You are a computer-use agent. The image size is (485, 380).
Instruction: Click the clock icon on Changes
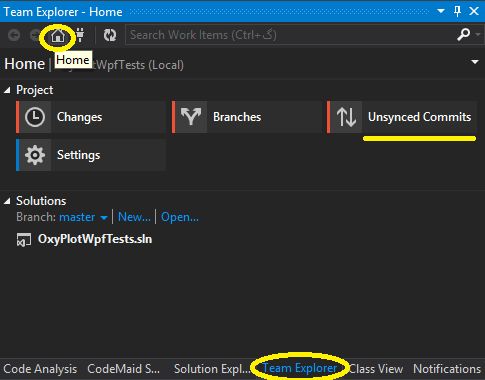35,117
